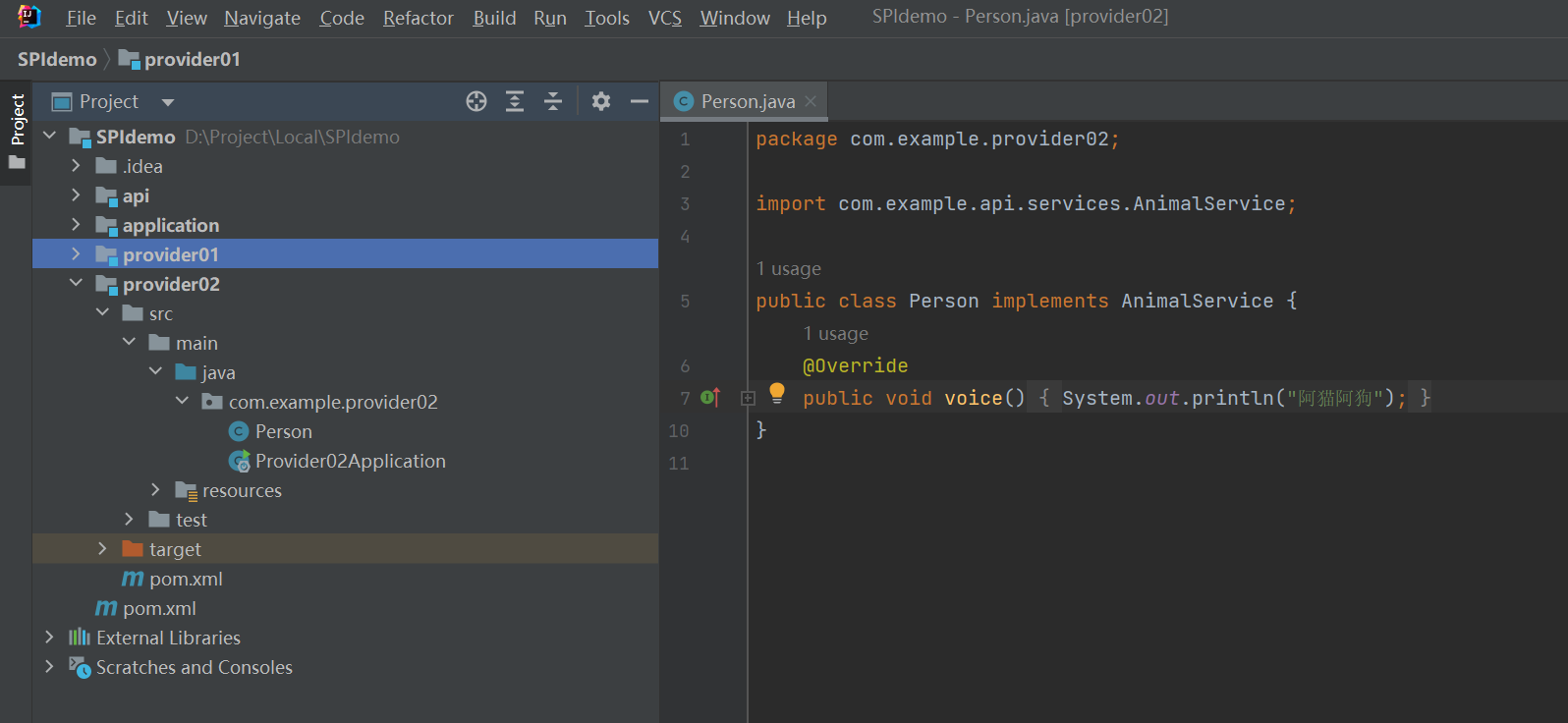Collapse the provider02 module
The width and height of the screenshot is (1568, 723).
(77, 283)
